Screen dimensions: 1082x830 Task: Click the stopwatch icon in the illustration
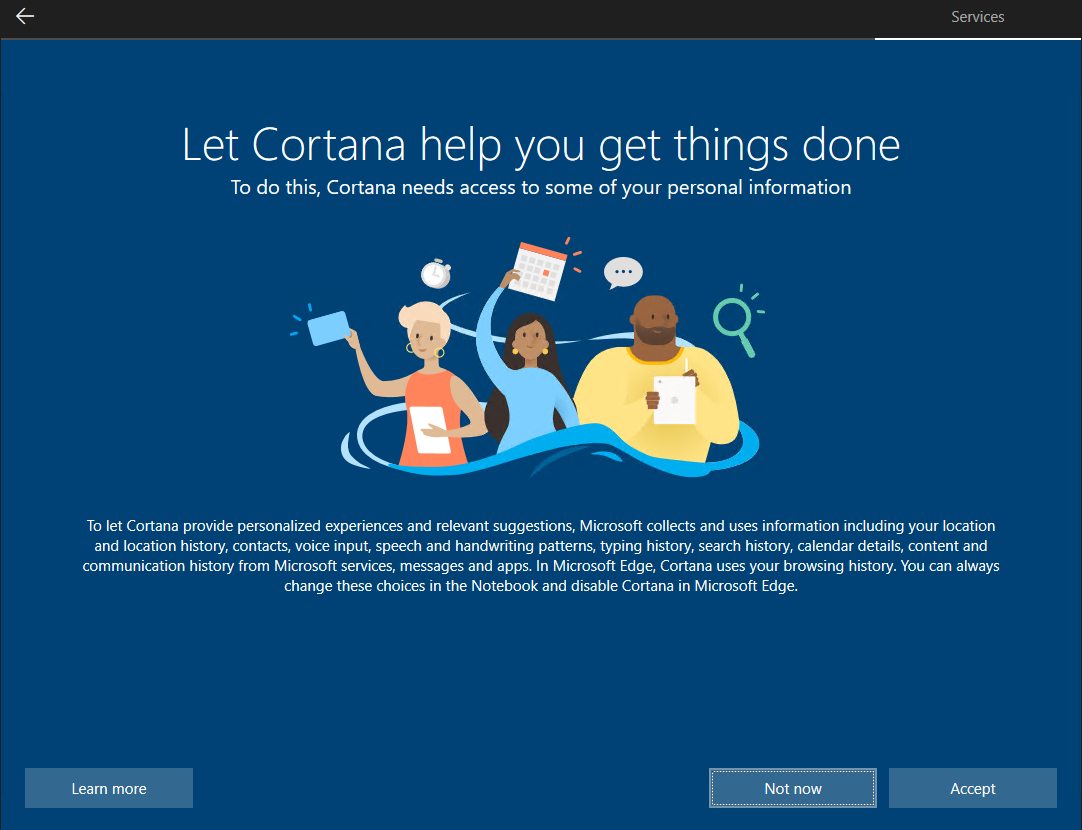click(x=435, y=272)
